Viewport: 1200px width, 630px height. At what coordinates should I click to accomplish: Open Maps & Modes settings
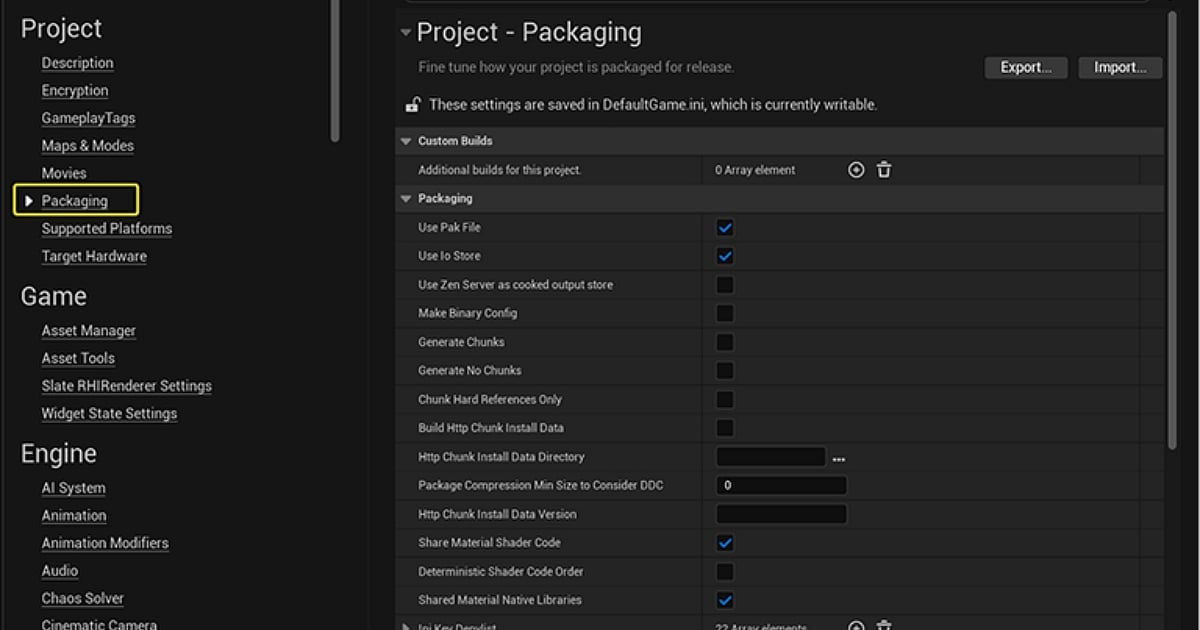(87, 146)
